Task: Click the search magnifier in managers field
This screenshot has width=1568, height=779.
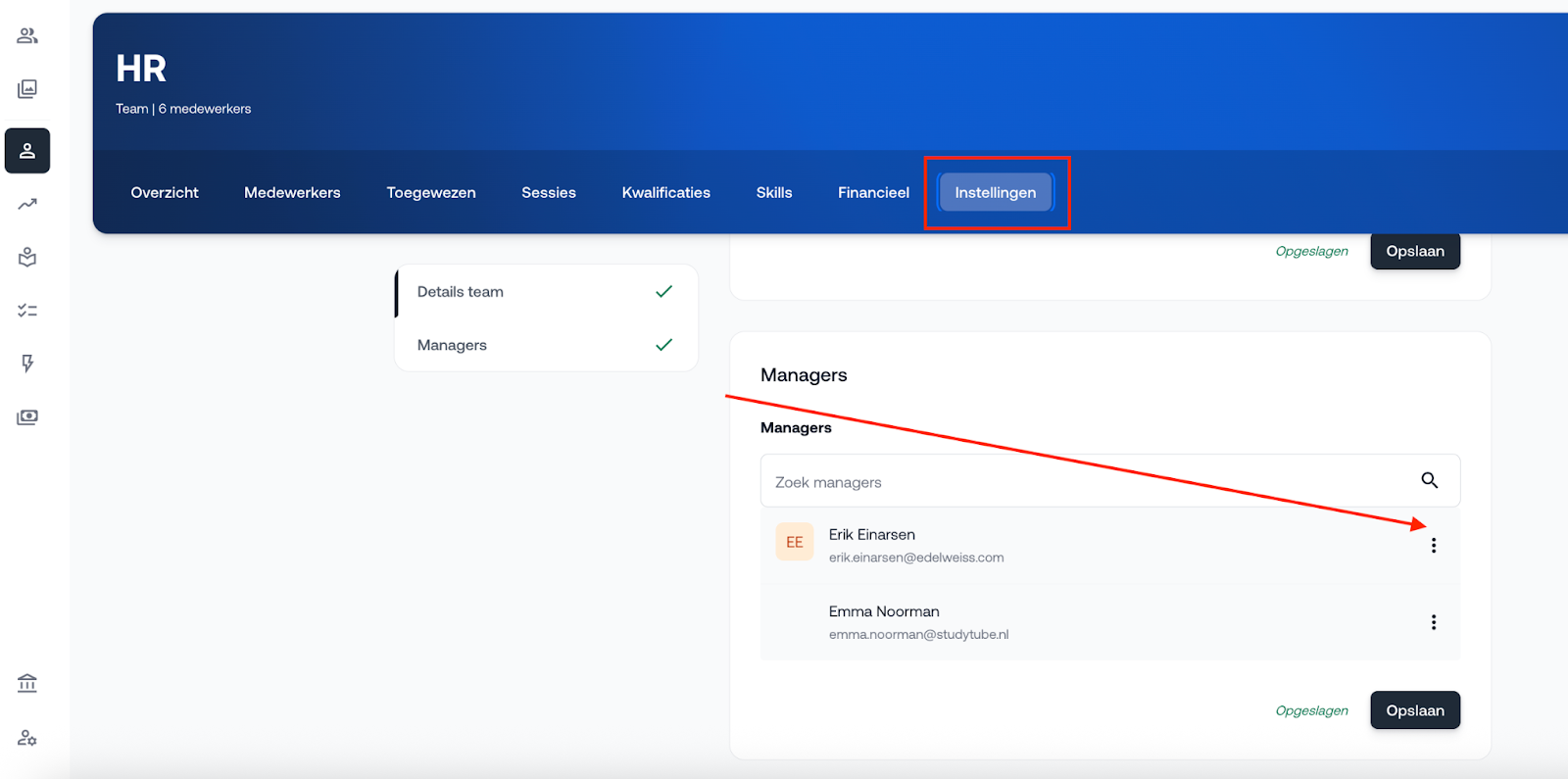Action: click(x=1430, y=480)
